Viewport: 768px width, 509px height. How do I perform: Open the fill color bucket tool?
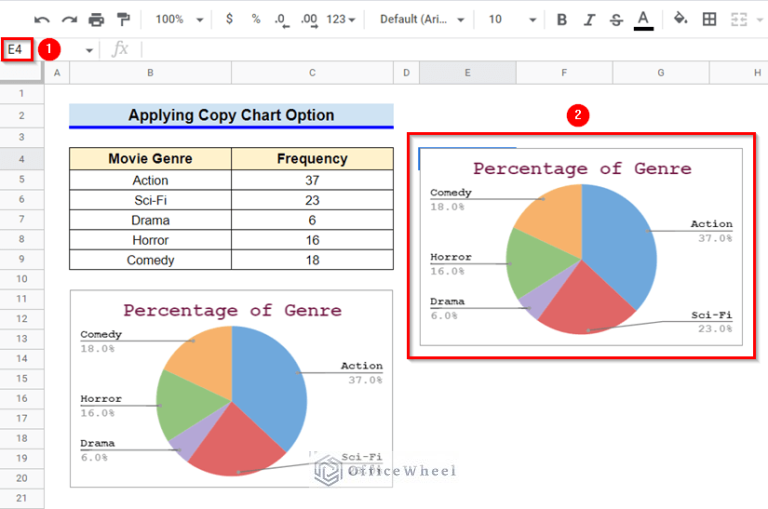coord(681,19)
